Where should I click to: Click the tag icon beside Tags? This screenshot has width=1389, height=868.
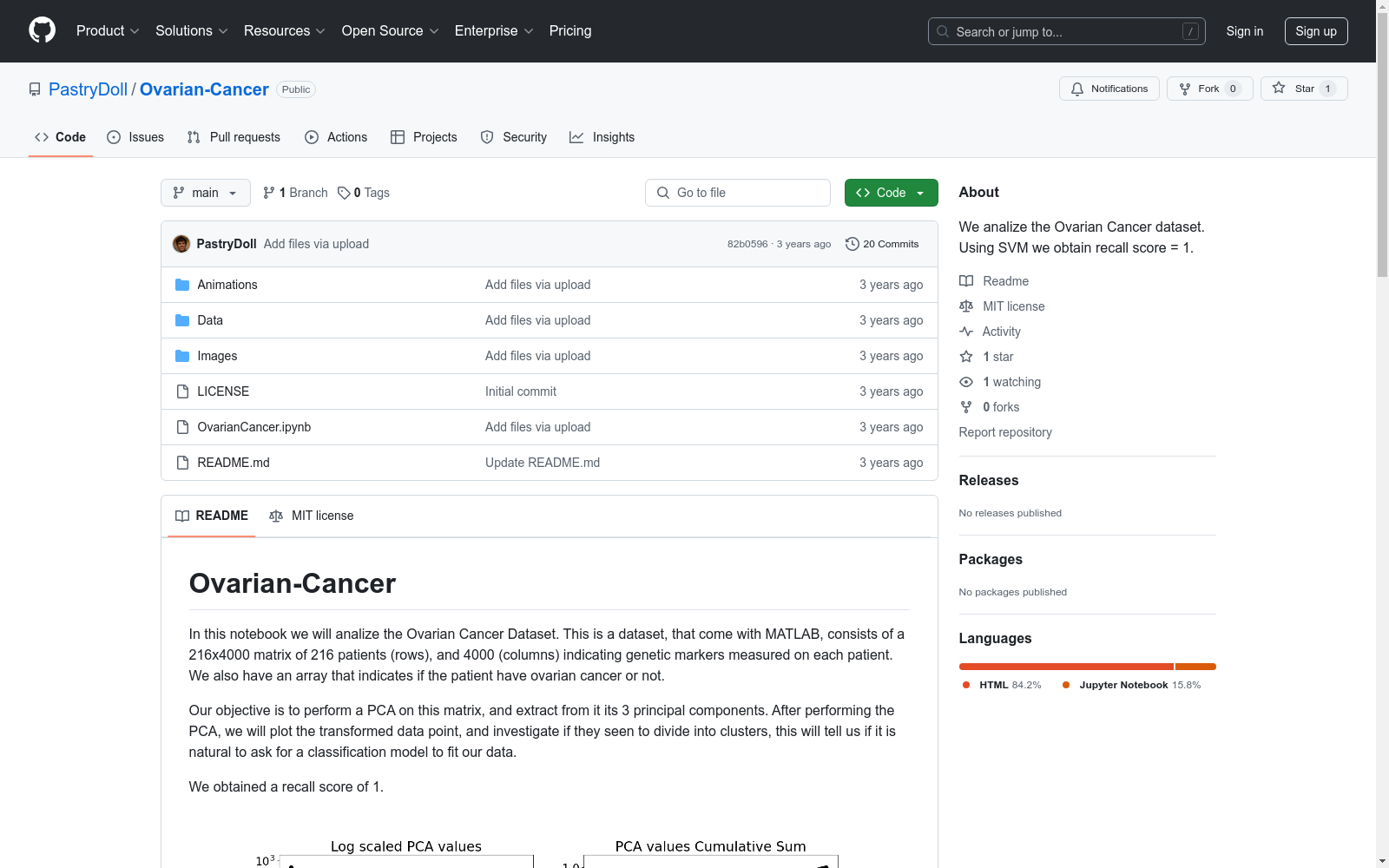coord(344,193)
